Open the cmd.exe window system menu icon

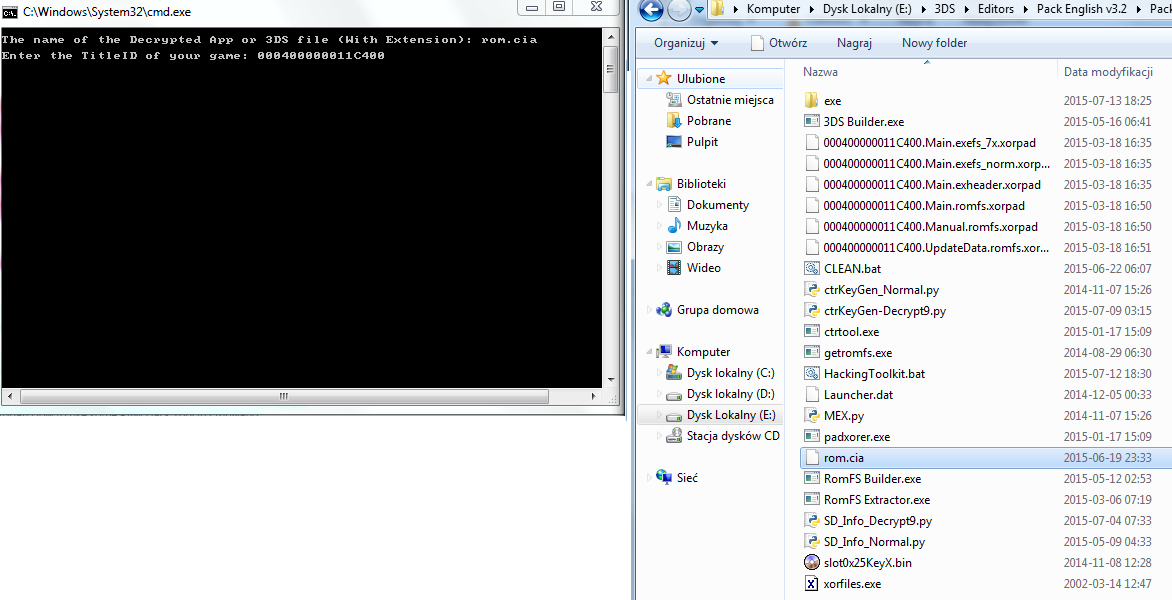pyautogui.click(x=10, y=12)
